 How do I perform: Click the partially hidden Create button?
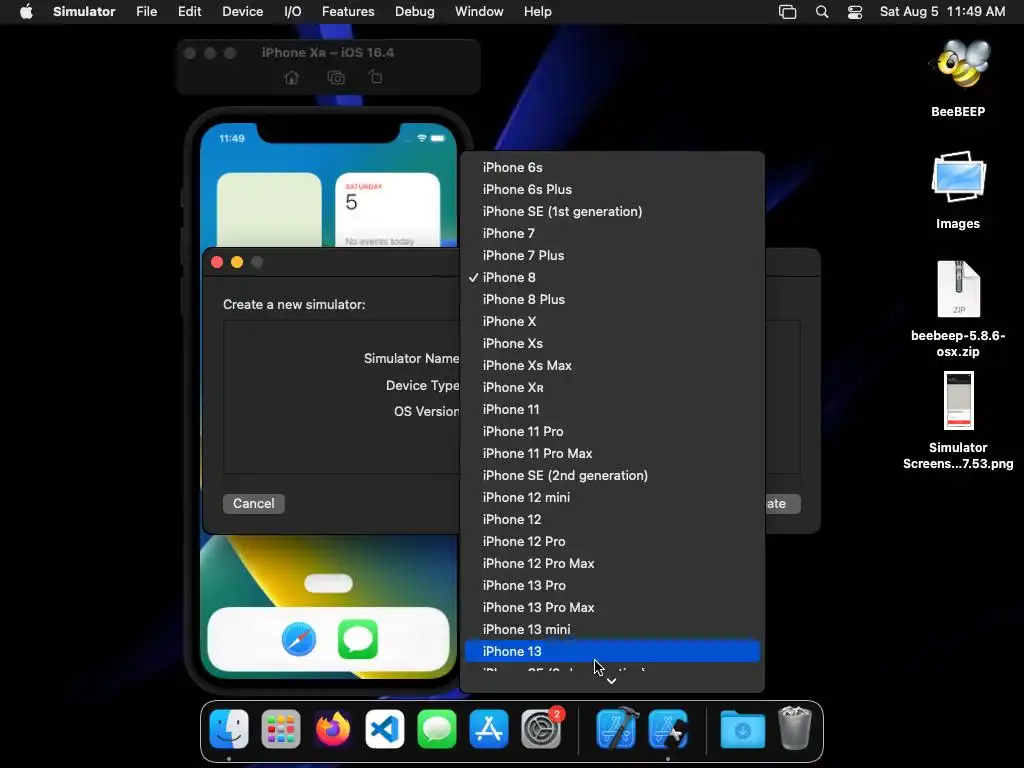pos(782,504)
